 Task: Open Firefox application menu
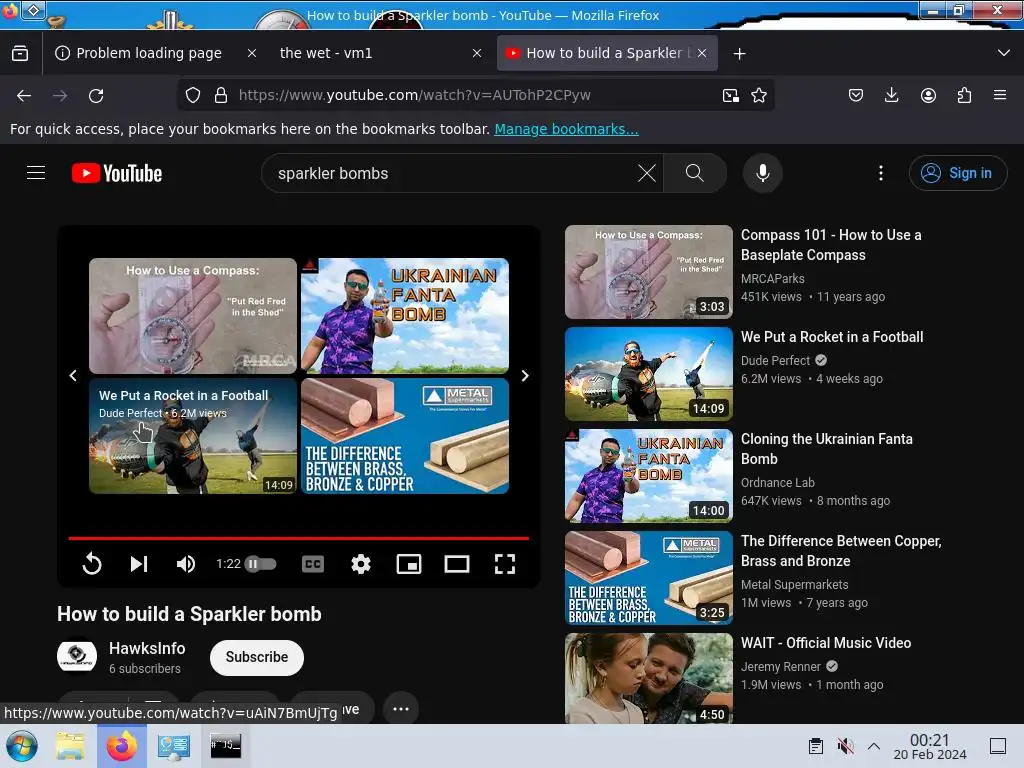point(1000,95)
